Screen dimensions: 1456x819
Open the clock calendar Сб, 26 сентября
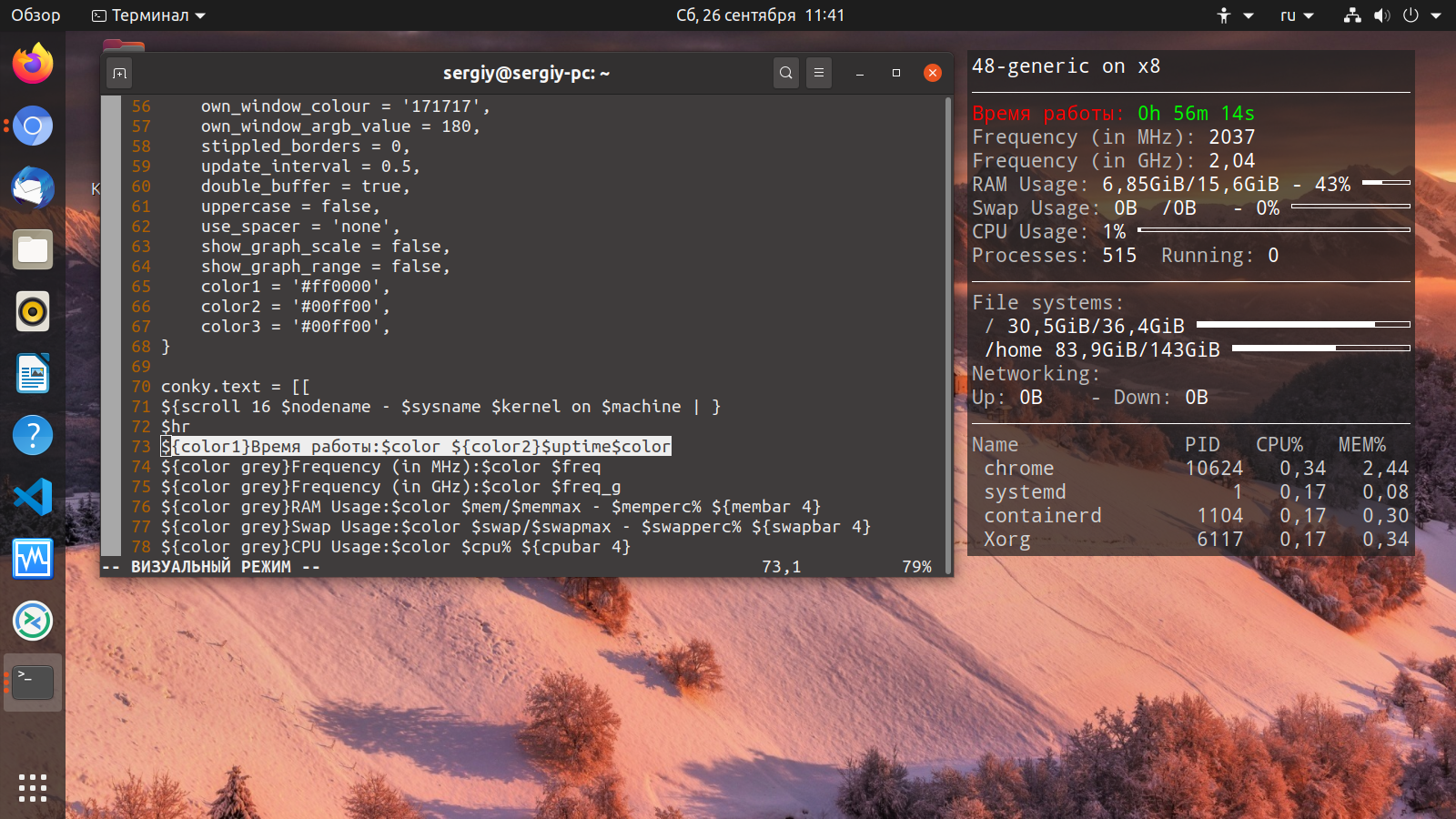(761, 15)
